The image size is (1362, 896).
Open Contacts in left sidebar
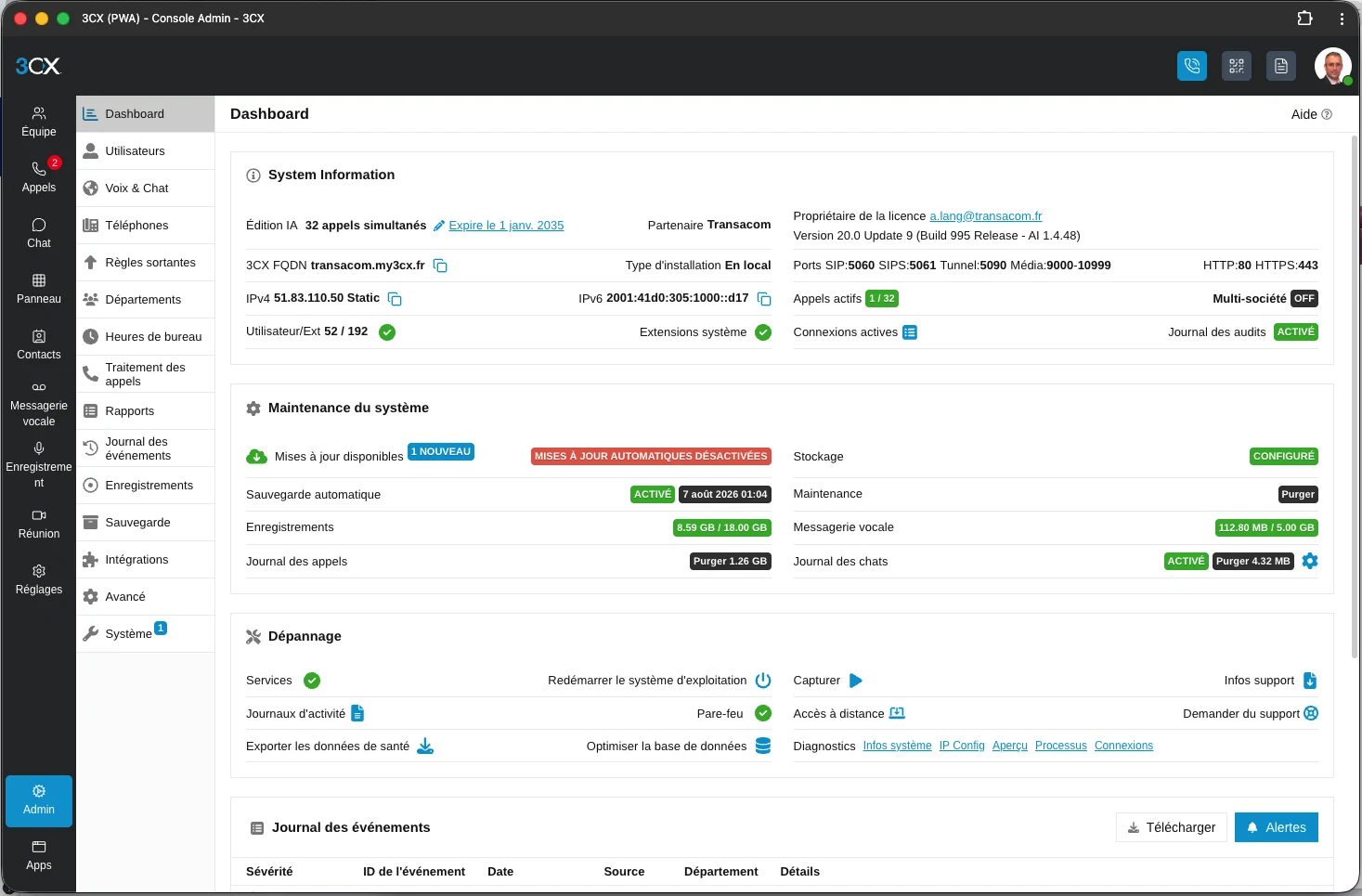coord(39,344)
